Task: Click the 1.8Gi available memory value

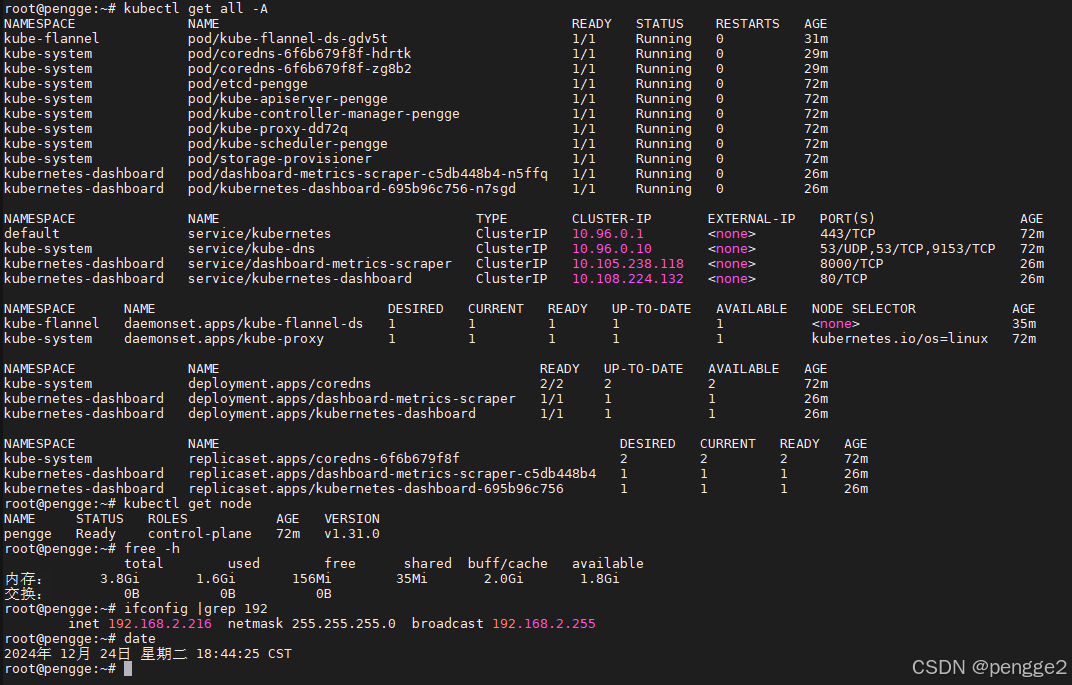Action: 600,580
